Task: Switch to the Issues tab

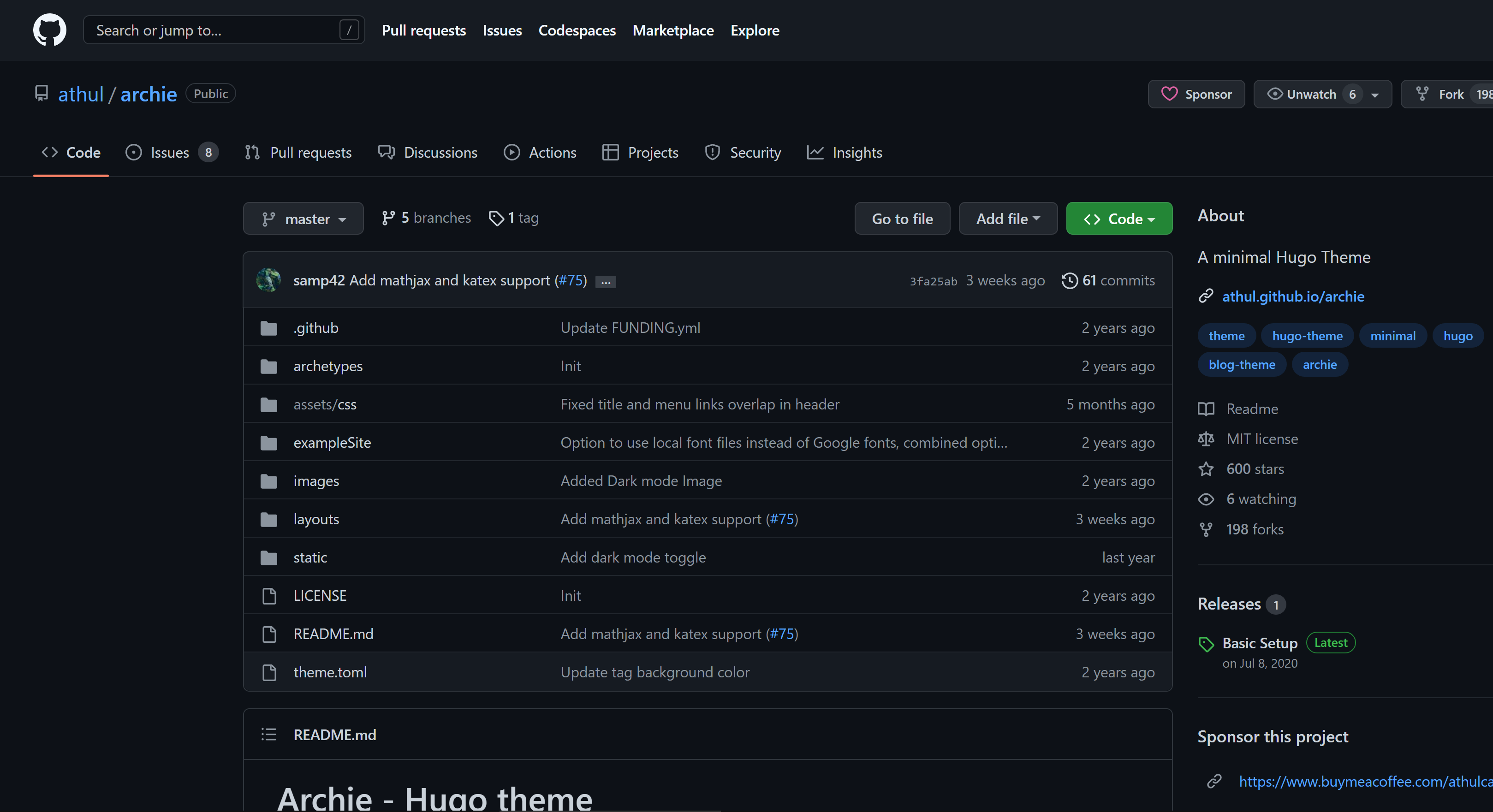Action: click(x=172, y=153)
